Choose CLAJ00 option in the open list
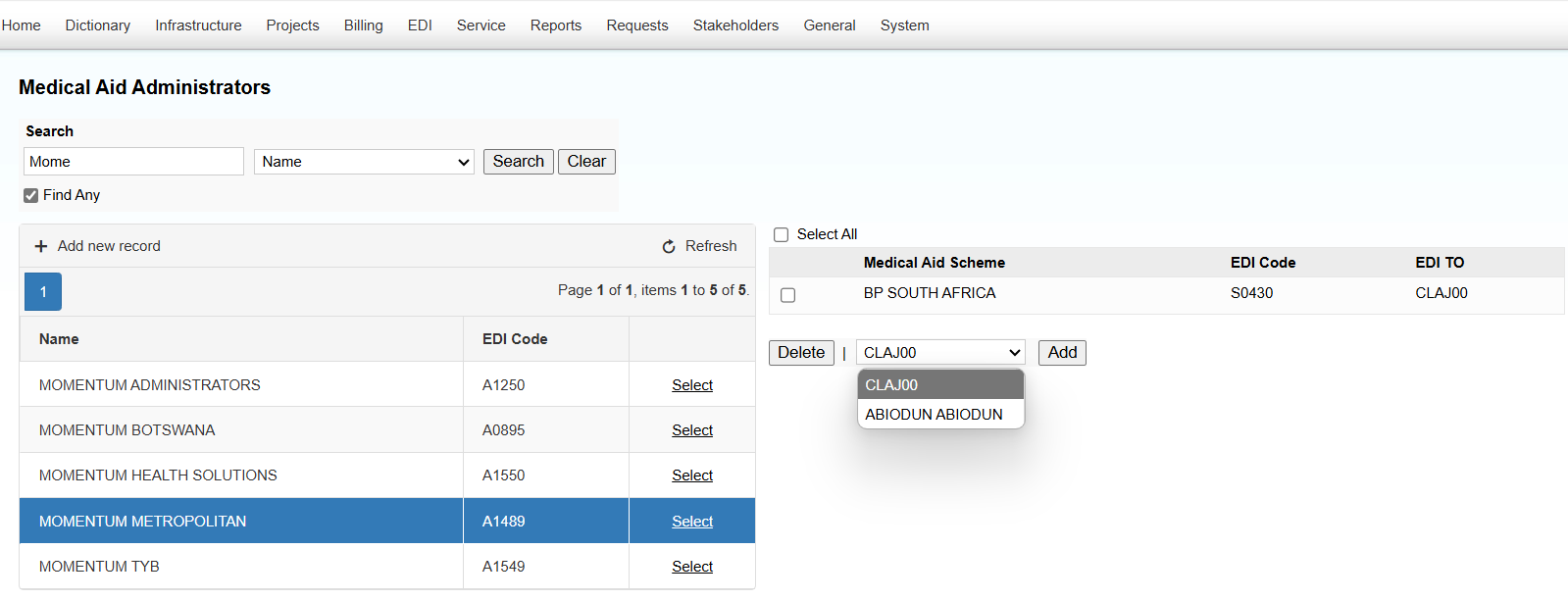The height and width of the screenshot is (600, 1568). tap(940, 385)
